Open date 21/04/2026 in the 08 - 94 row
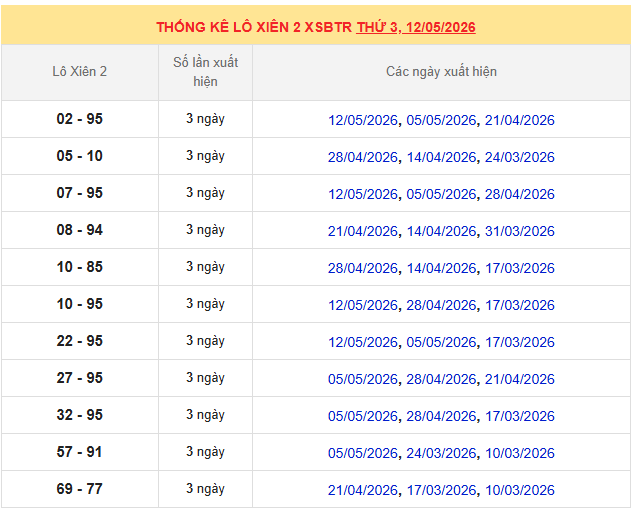This screenshot has height=513, width=640. [363, 231]
